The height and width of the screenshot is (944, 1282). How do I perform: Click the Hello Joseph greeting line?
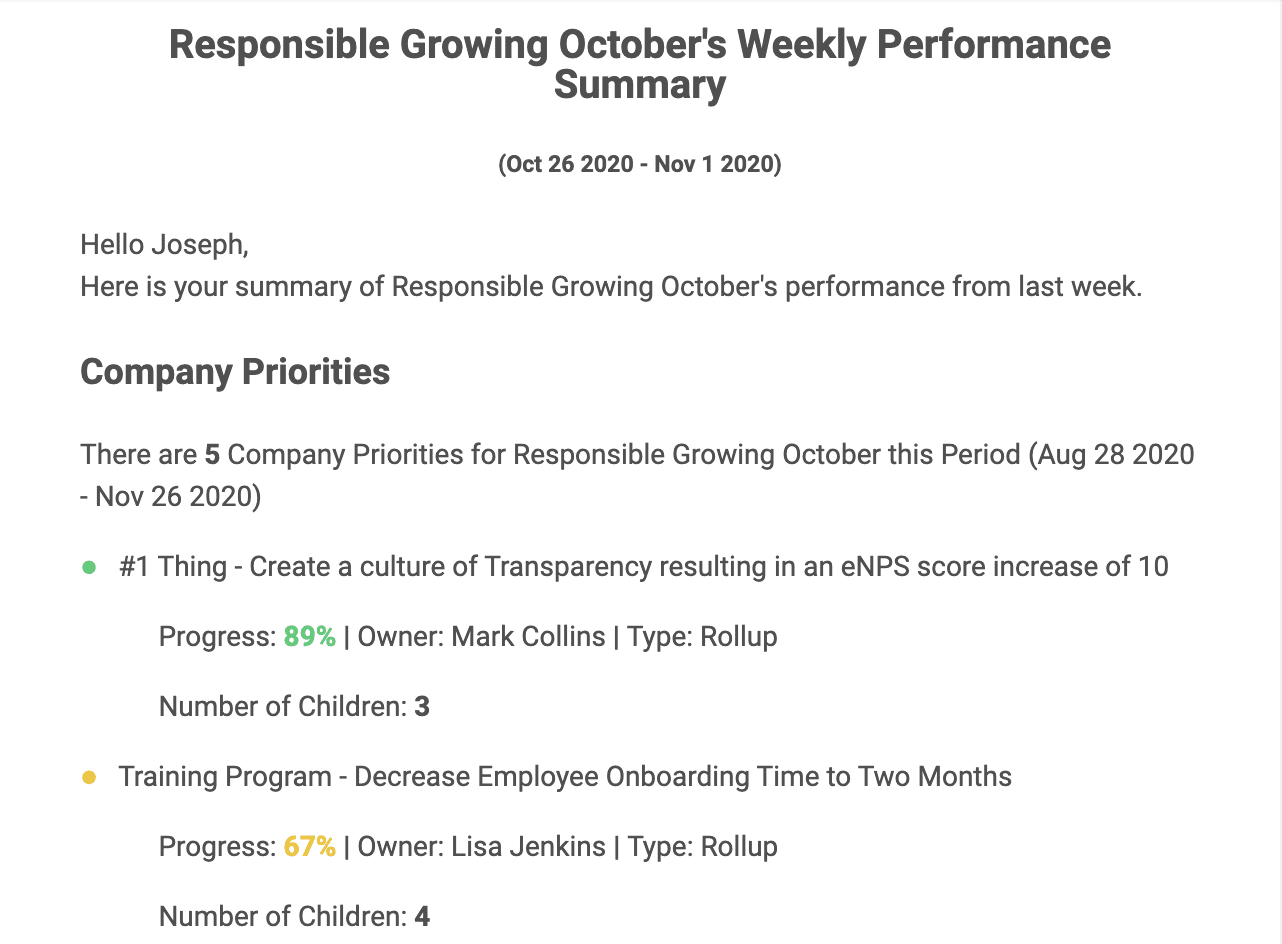click(x=164, y=244)
